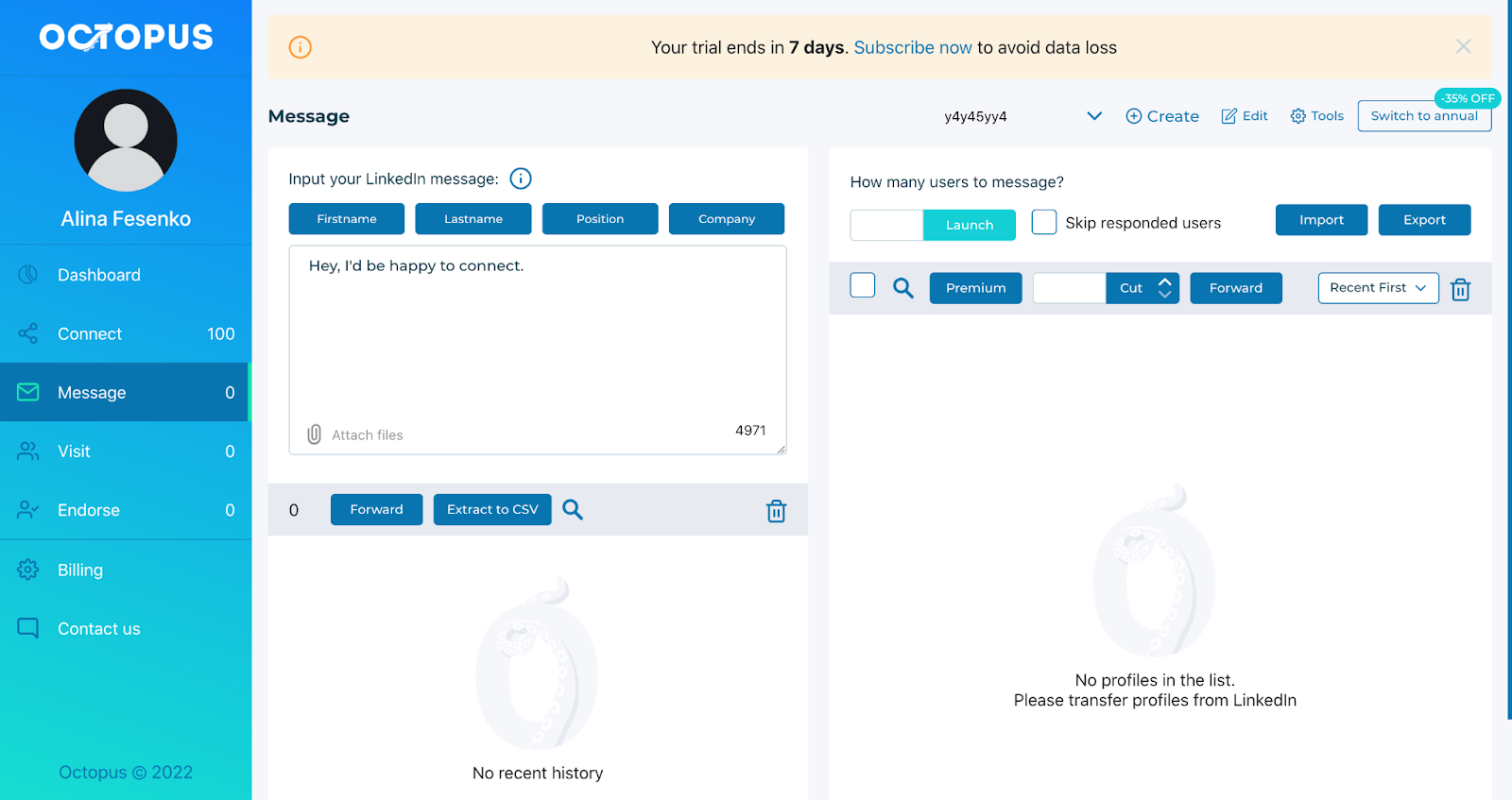Expand the y4y45yy4 campaign dropdown
This screenshot has width=1512, height=800.
coord(1094,116)
